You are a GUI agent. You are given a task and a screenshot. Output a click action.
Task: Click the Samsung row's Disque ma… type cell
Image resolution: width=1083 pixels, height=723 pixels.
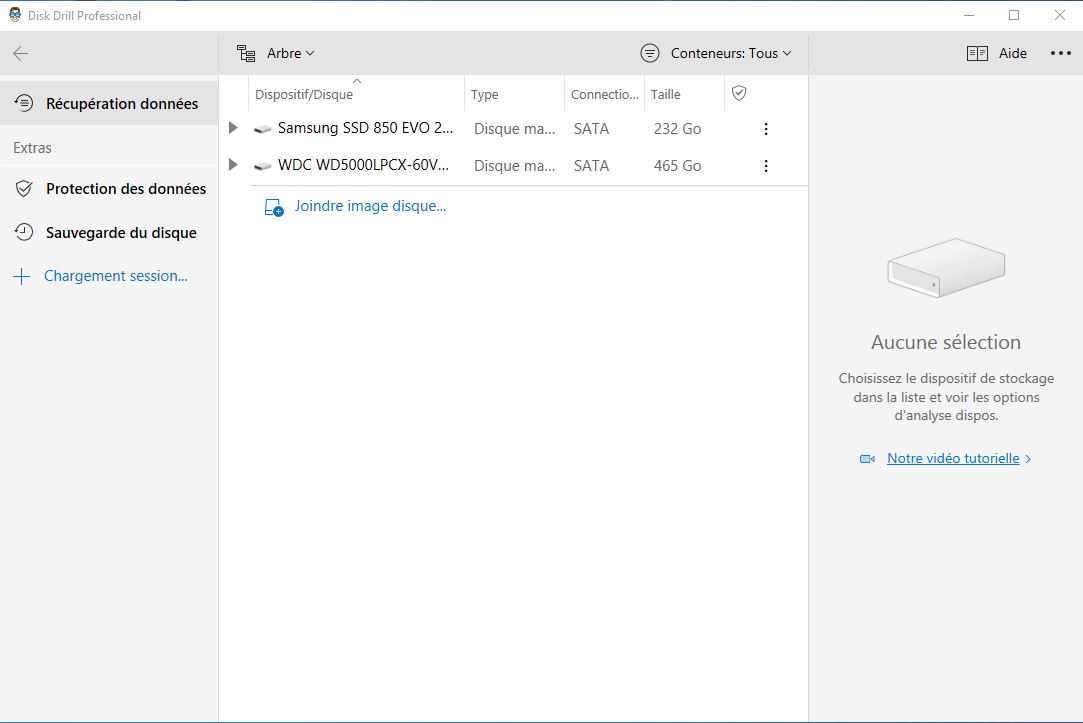tap(515, 129)
